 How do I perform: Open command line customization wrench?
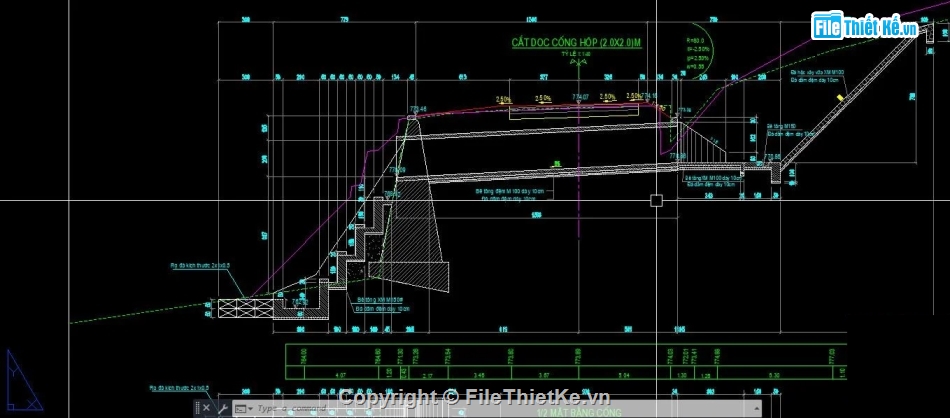click(222, 408)
